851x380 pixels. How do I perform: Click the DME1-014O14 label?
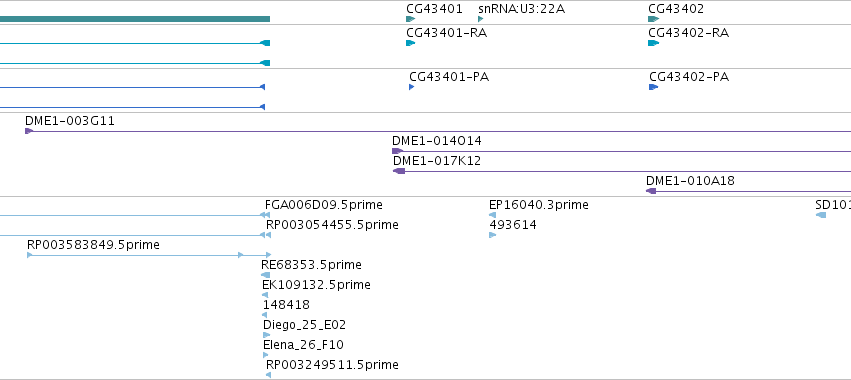(437, 141)
